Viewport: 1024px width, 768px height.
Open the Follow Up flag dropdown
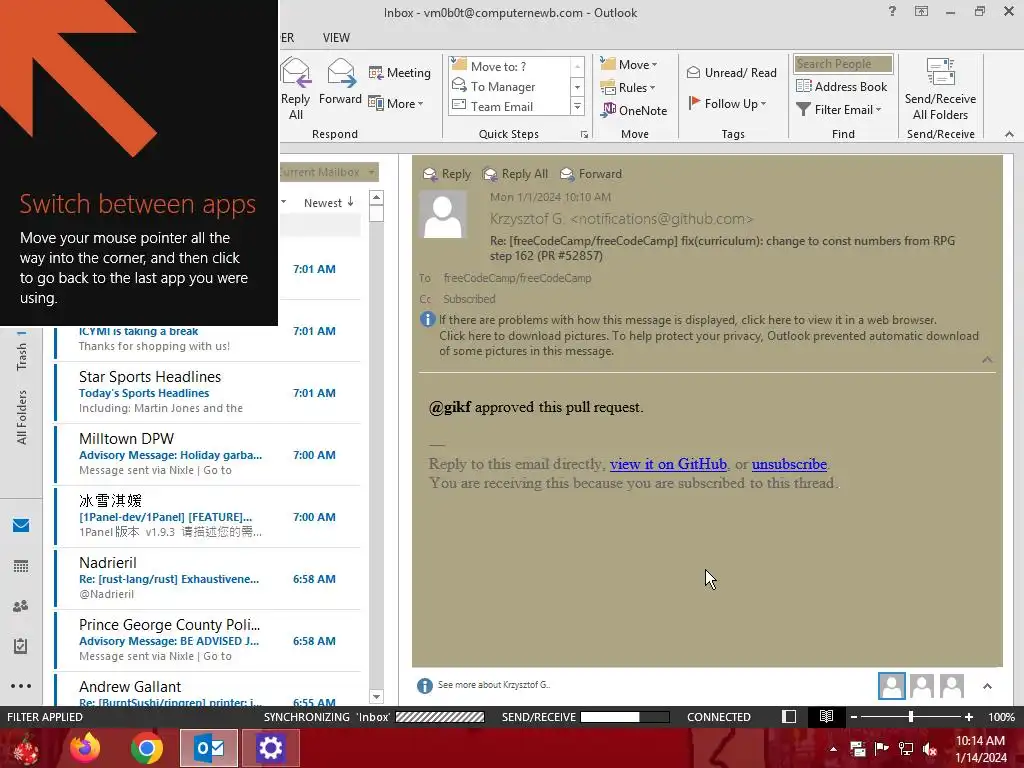[727, 103]
